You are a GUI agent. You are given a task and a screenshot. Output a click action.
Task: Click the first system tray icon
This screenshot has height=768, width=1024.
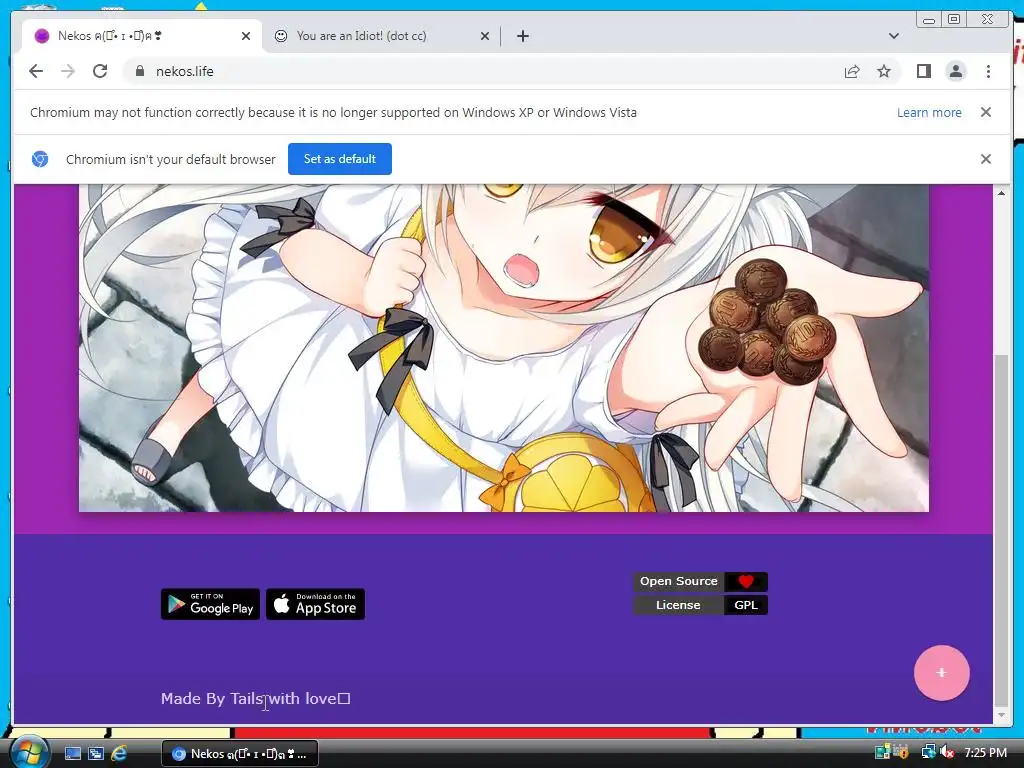point(882,752)
